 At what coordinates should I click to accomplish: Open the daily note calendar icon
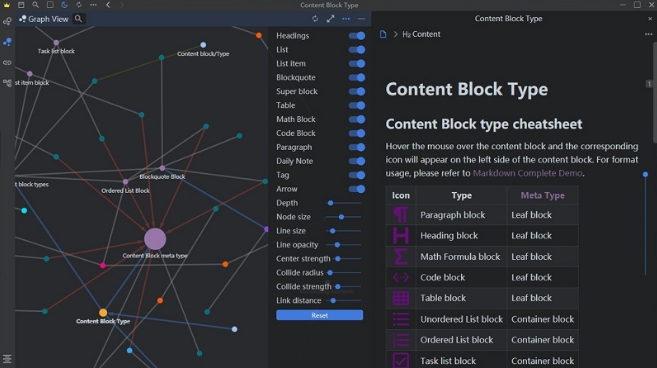21,5
